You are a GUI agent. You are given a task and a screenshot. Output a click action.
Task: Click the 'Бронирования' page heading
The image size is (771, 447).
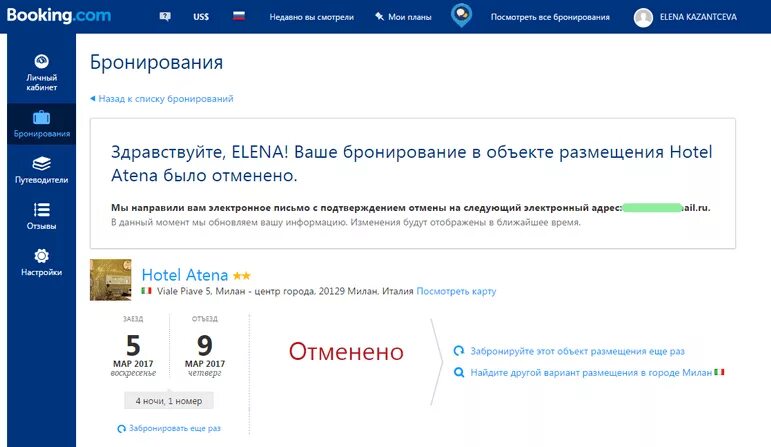click(156, 63)
